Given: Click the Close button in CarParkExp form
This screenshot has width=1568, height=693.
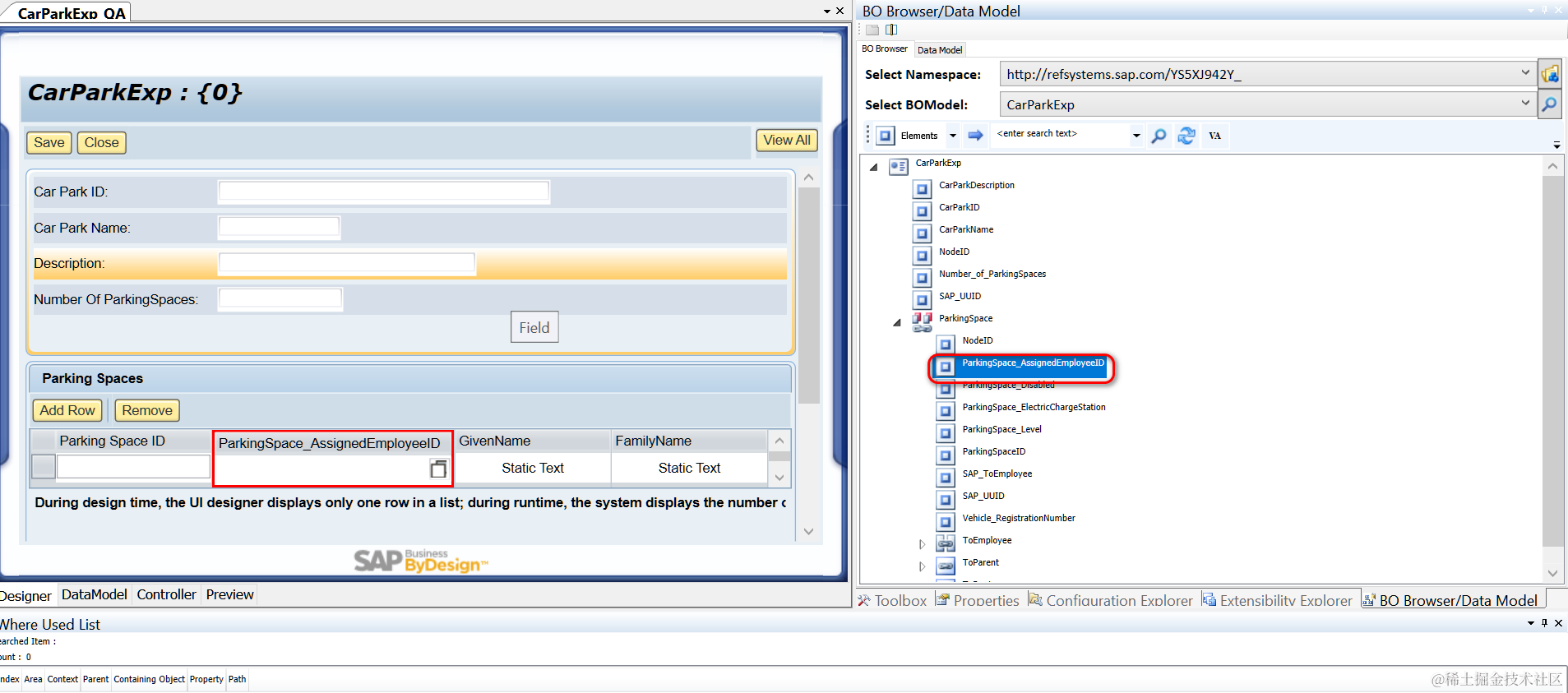Looking at the screenshot, I should point(101,142).
